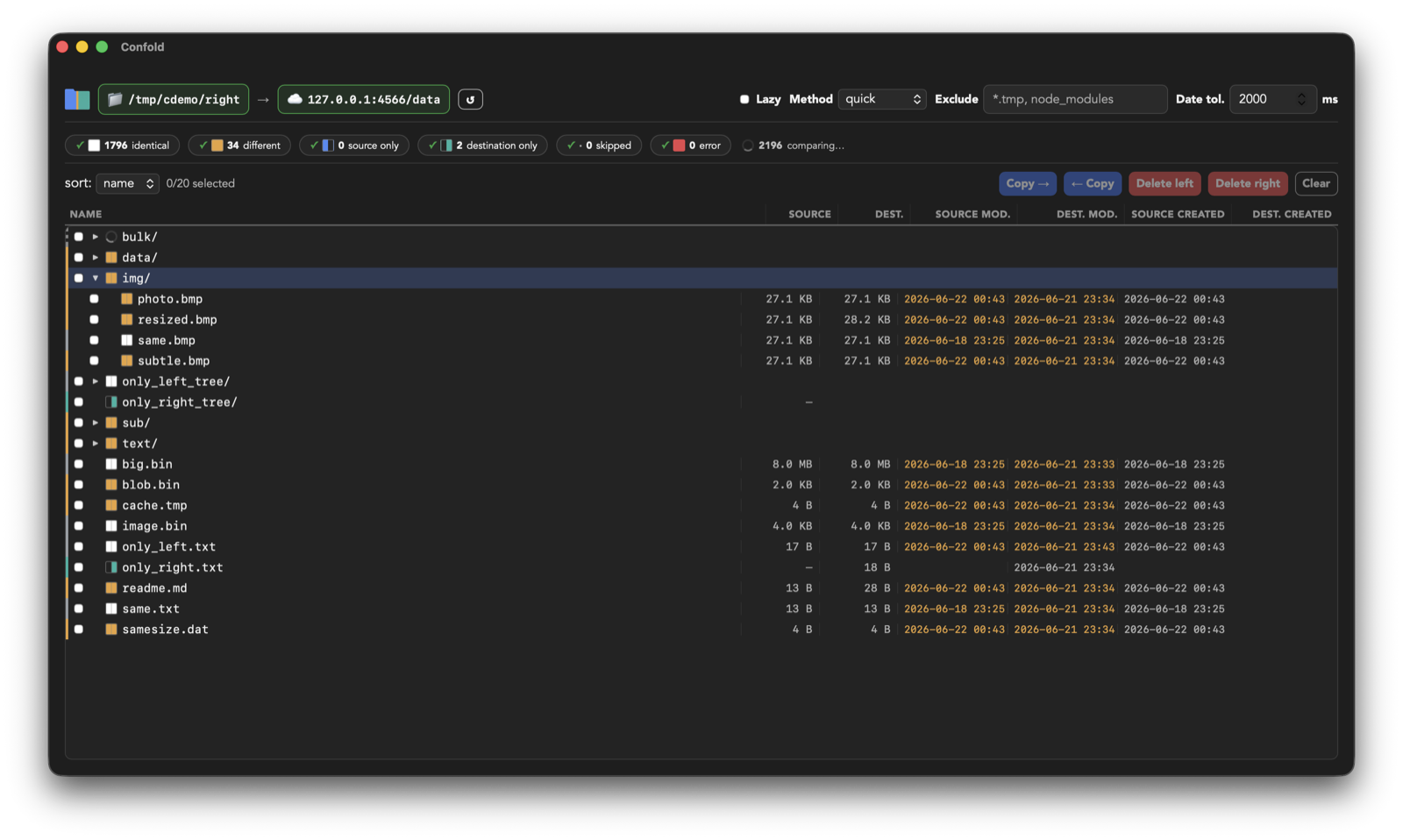Toggle the 1796 identical filter
The width and height of the screenshot is (1403, 840).
(123, 146)
